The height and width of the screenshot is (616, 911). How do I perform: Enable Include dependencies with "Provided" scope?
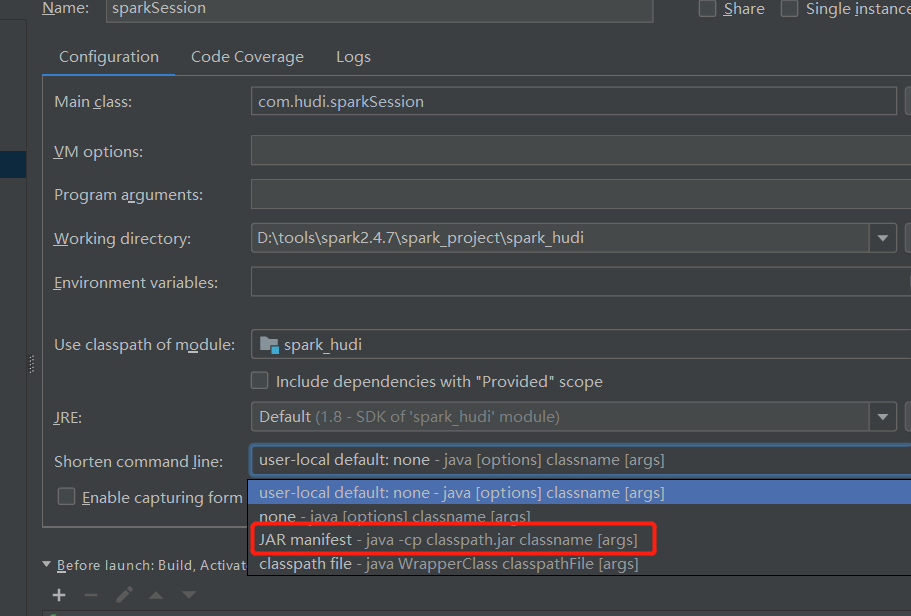click(x=259, y=381)
